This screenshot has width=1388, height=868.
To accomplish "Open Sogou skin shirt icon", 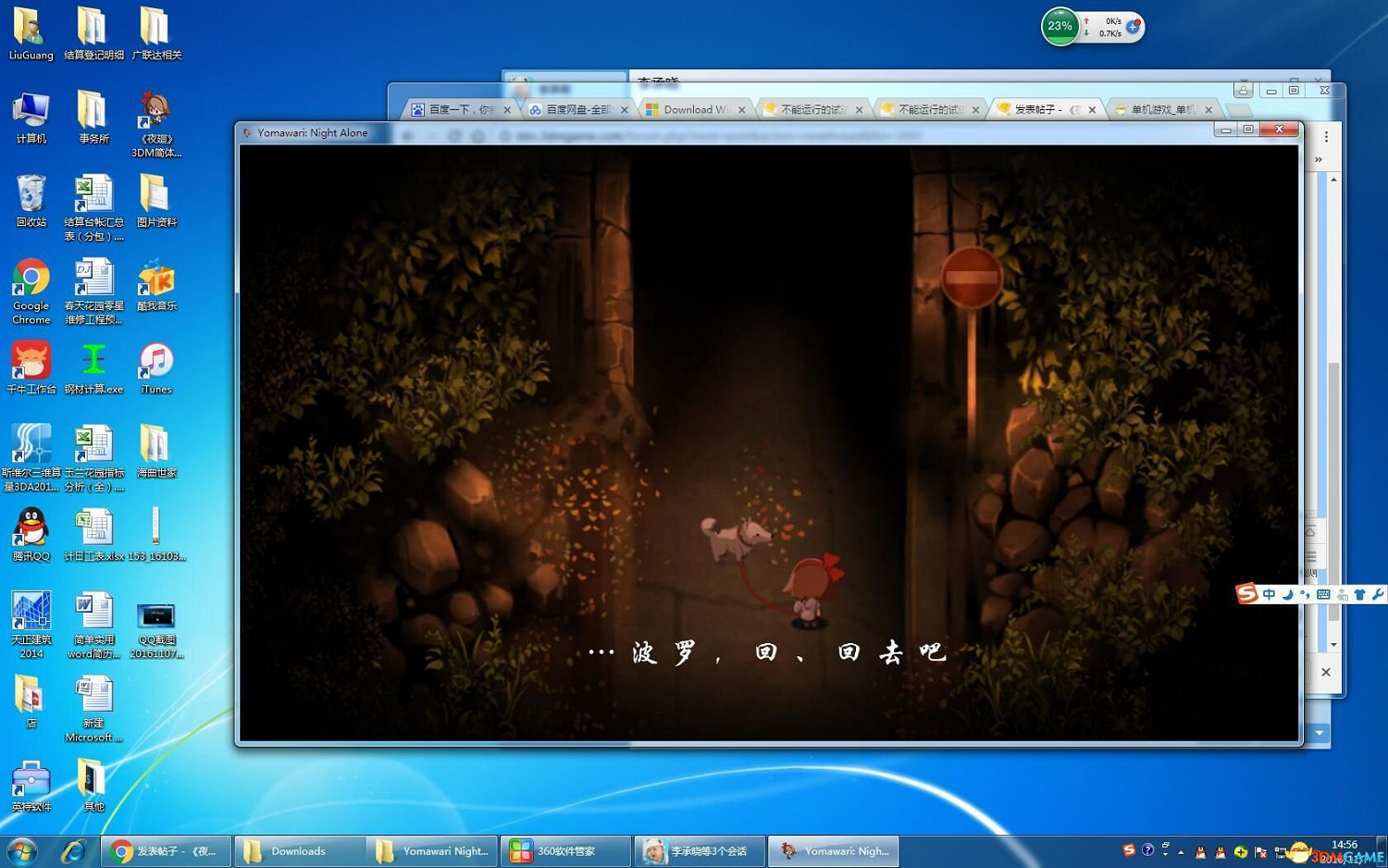I will point(1359,594).
